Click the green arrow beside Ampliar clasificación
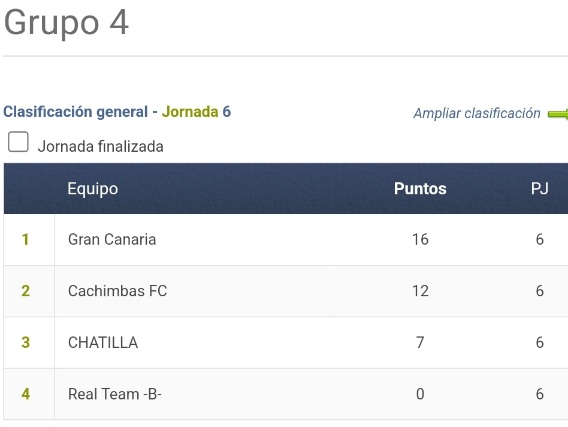The width and height of the screenshot is (568, 427). click(x=558, y=114)
